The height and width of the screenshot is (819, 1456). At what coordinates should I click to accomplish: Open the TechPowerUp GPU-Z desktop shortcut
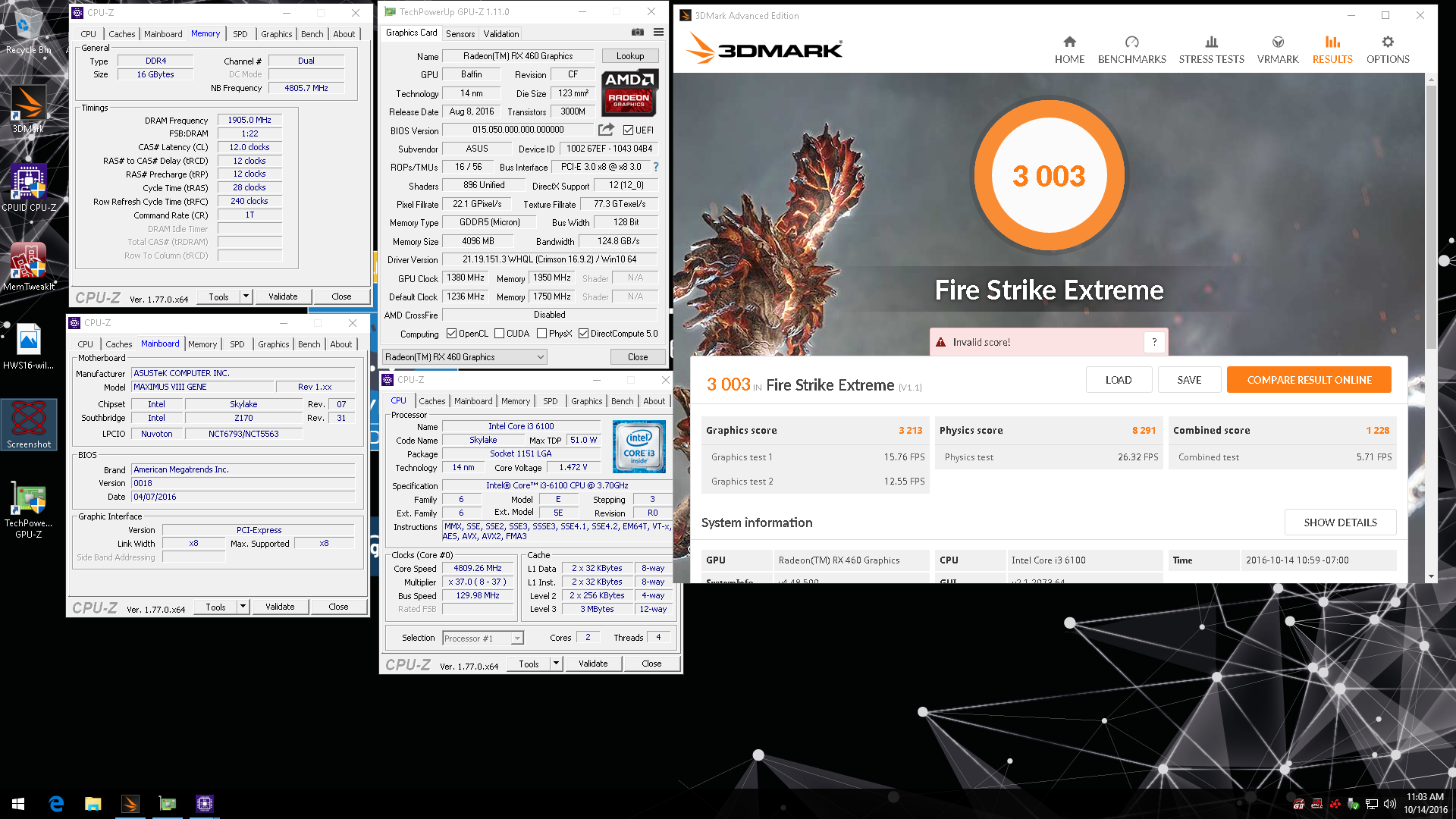point(29,510)
